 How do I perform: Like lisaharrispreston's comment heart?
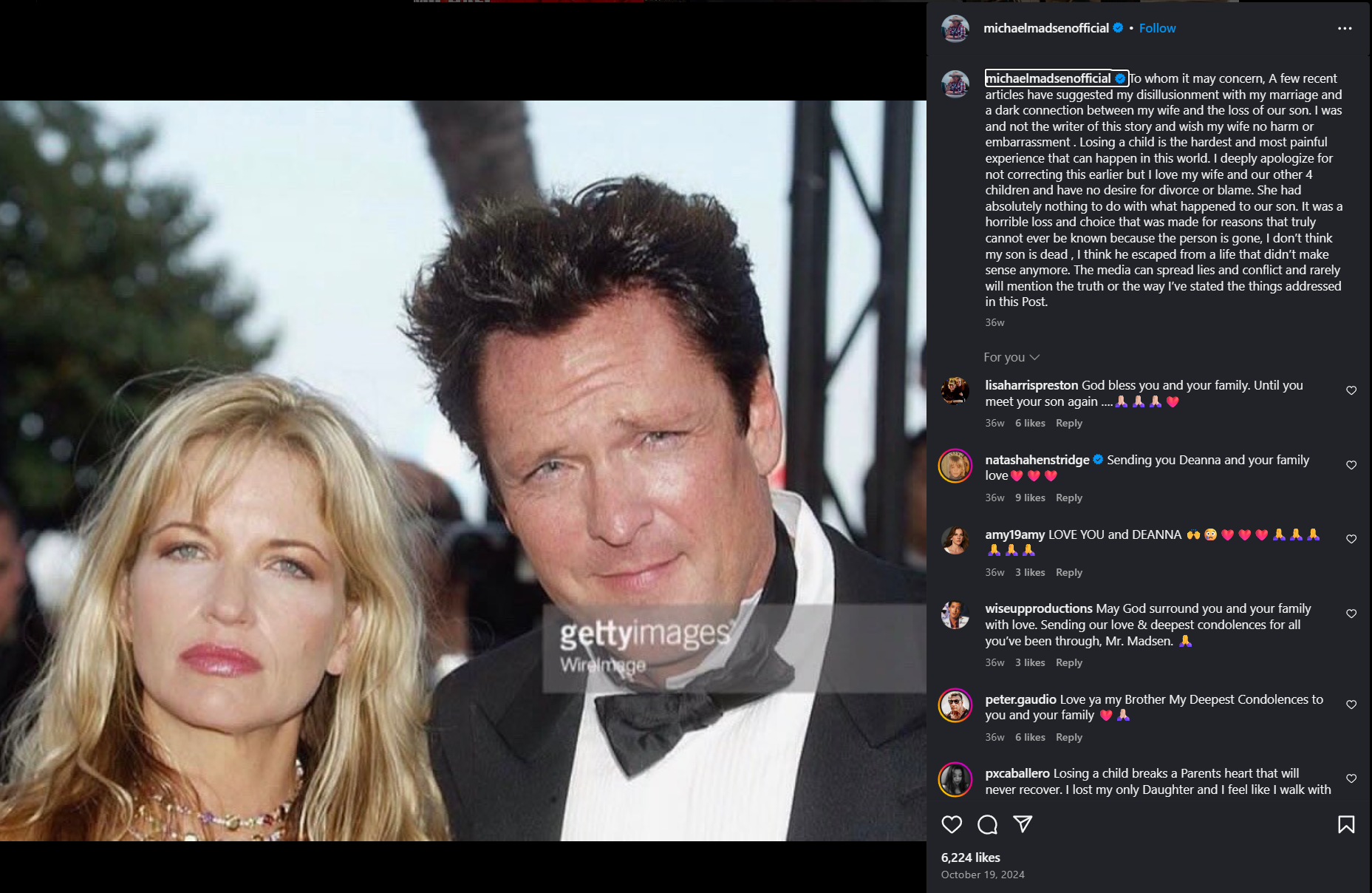[1351, 390]
